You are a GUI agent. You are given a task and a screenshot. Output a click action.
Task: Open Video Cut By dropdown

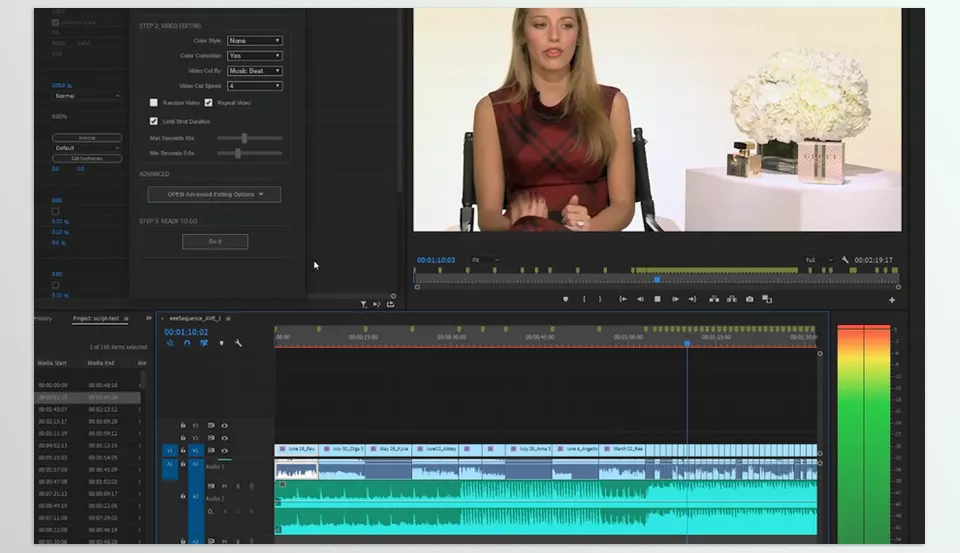pos(255,71)
